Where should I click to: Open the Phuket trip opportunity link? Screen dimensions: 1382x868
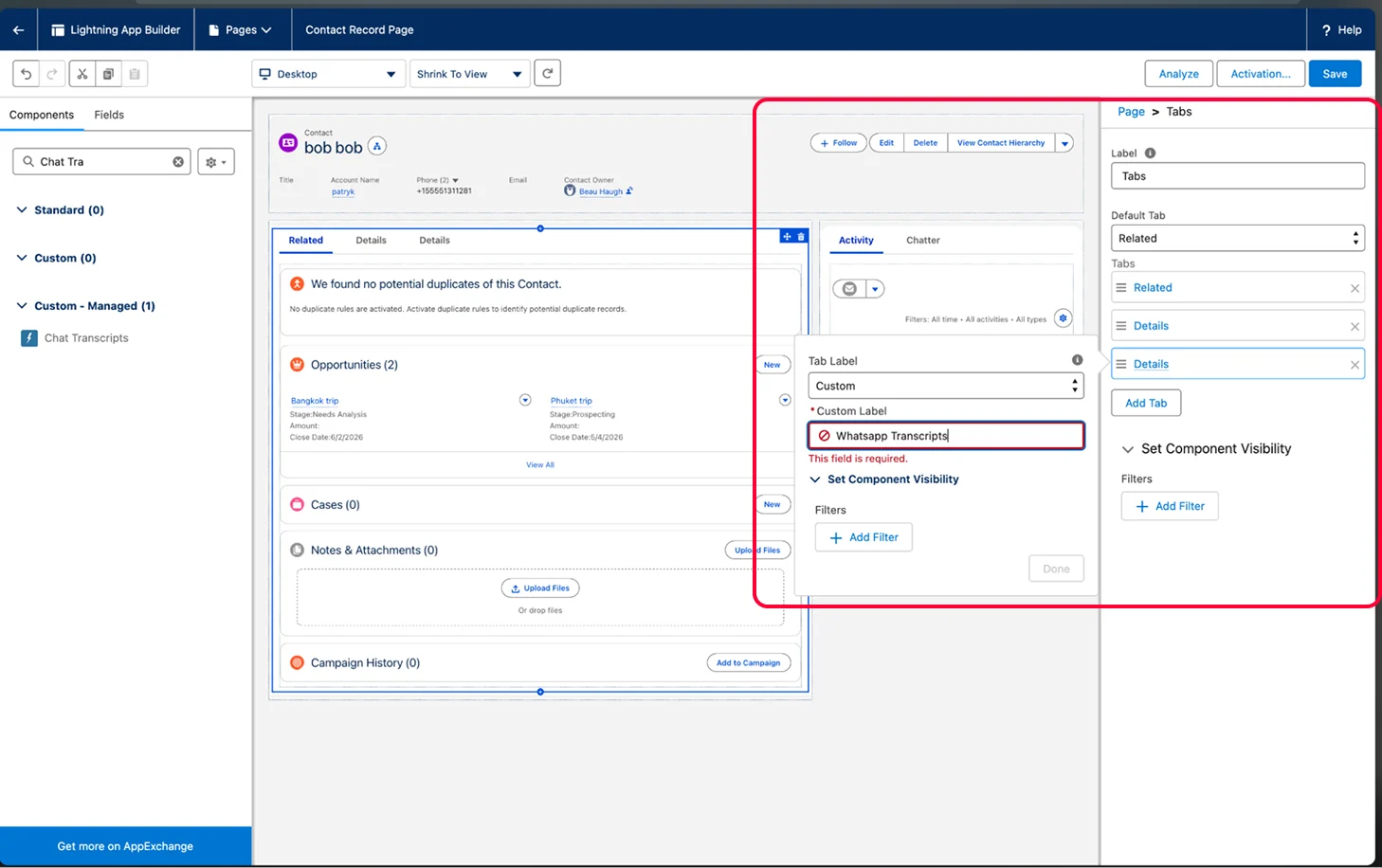tap(572, 401)
